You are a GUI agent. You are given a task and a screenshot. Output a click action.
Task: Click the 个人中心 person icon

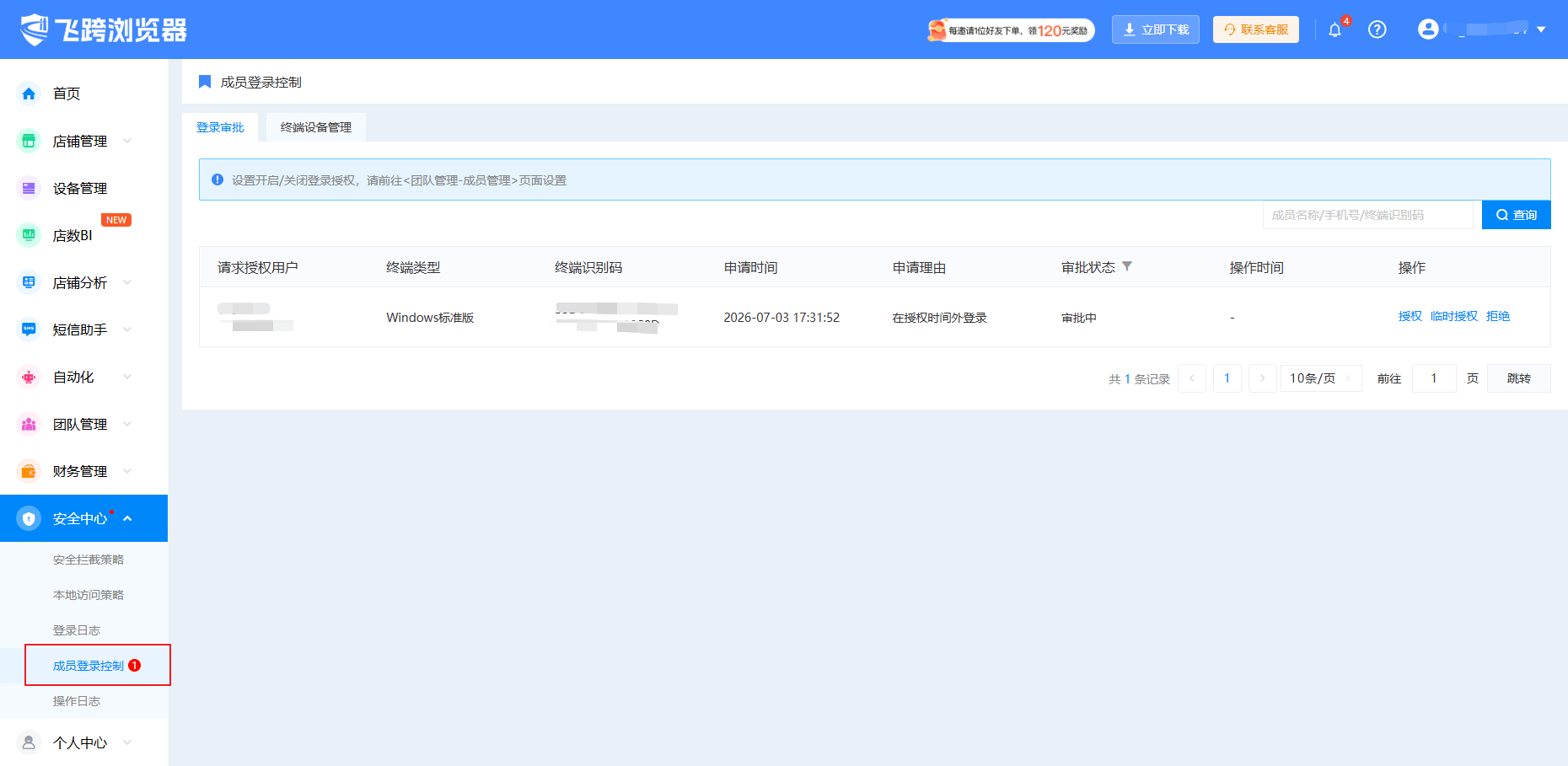click(29, 742)
